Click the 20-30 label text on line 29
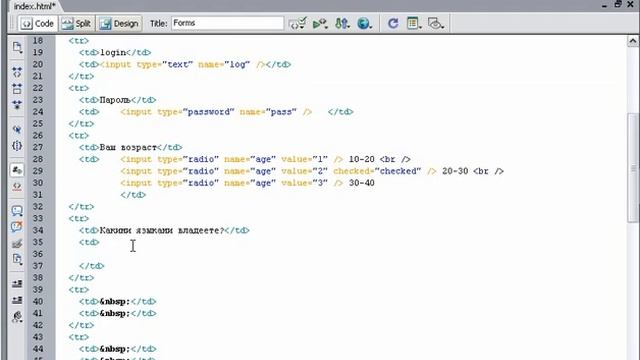Image resolution: width=640 pixels, height=360 pixels. [455, 171]
